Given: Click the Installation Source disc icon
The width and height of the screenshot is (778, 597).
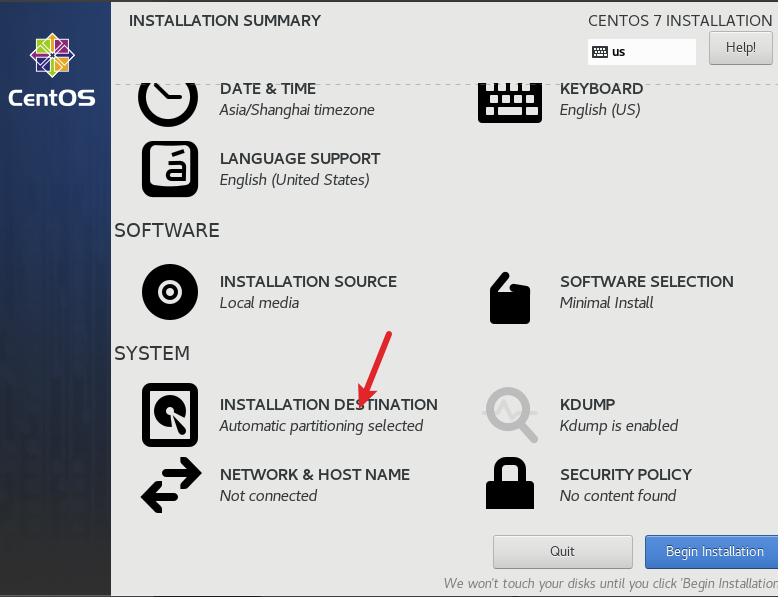Looking at the screenshot, I should pos(170,292).
